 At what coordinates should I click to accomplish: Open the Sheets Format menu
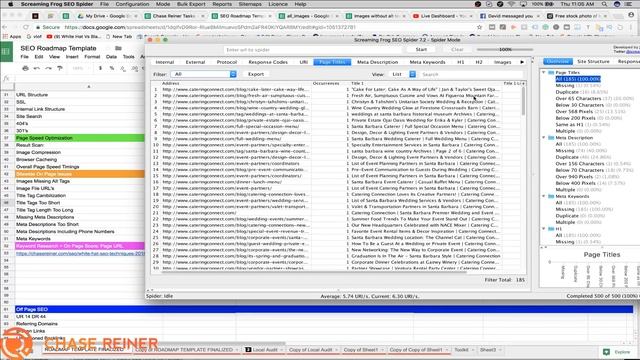tap(92, 57)
